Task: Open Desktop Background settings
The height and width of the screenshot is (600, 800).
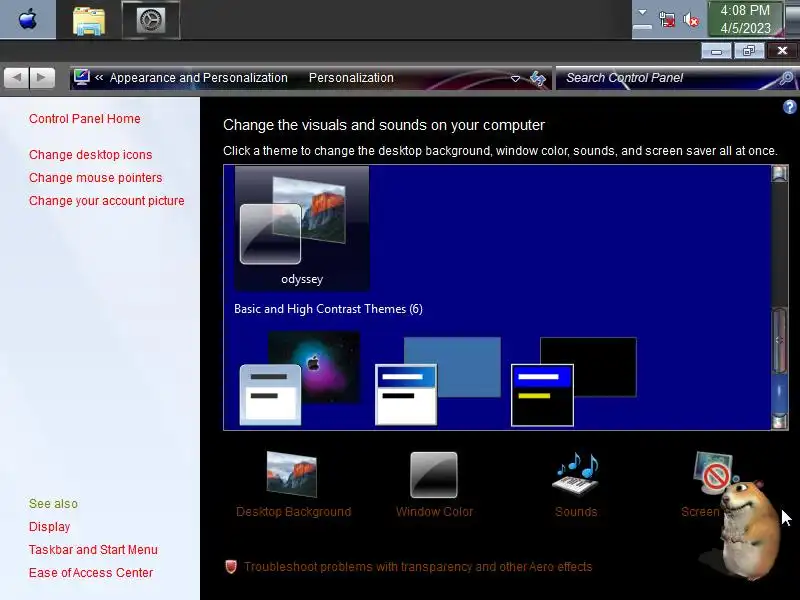Action: pos(293,485)
